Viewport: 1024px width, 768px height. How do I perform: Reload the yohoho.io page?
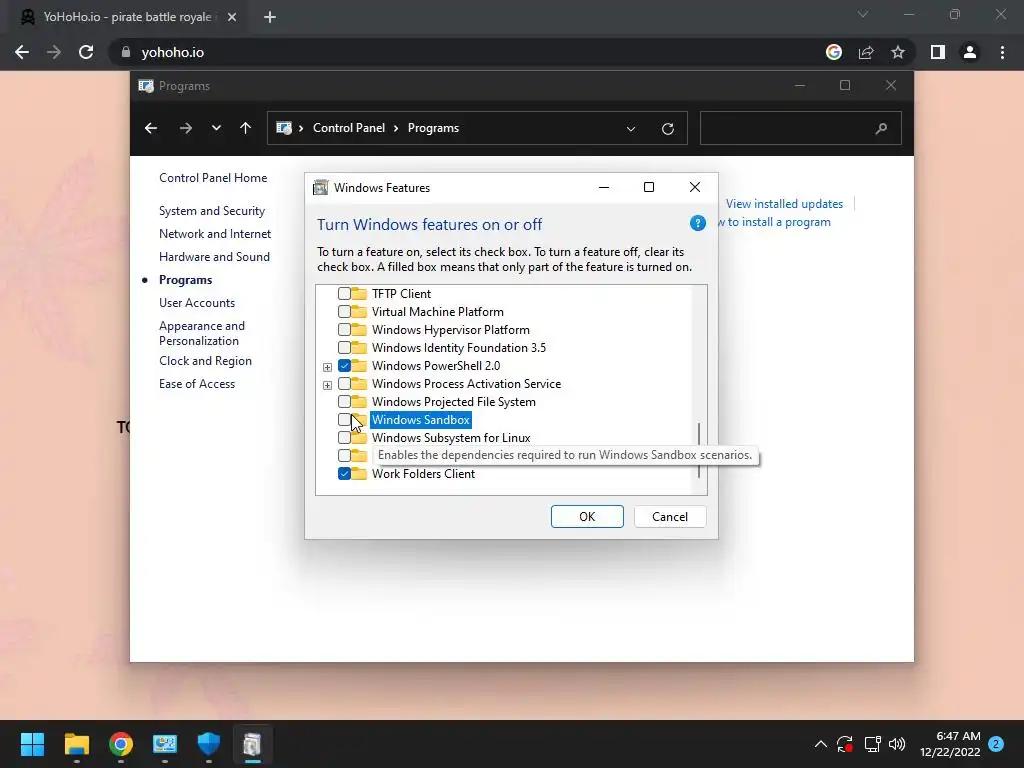[86, 52]
